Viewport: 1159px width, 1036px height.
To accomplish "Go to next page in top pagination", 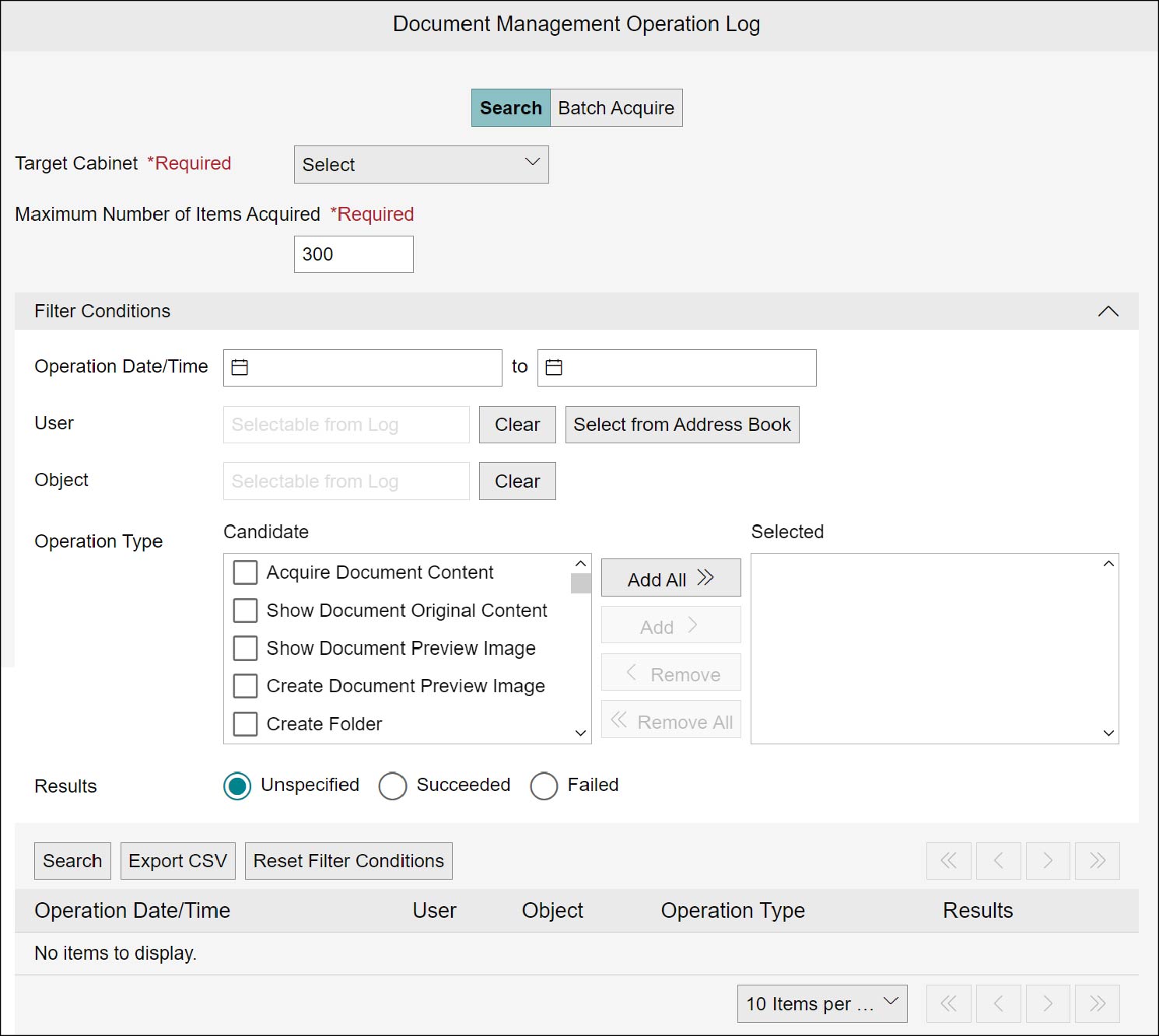I will (1048, 860).
